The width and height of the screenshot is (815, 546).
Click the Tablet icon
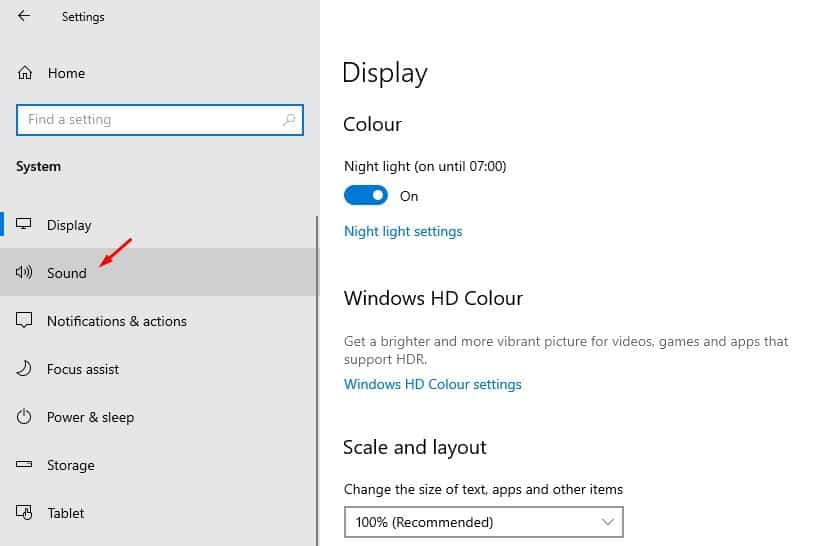(24, 513)
